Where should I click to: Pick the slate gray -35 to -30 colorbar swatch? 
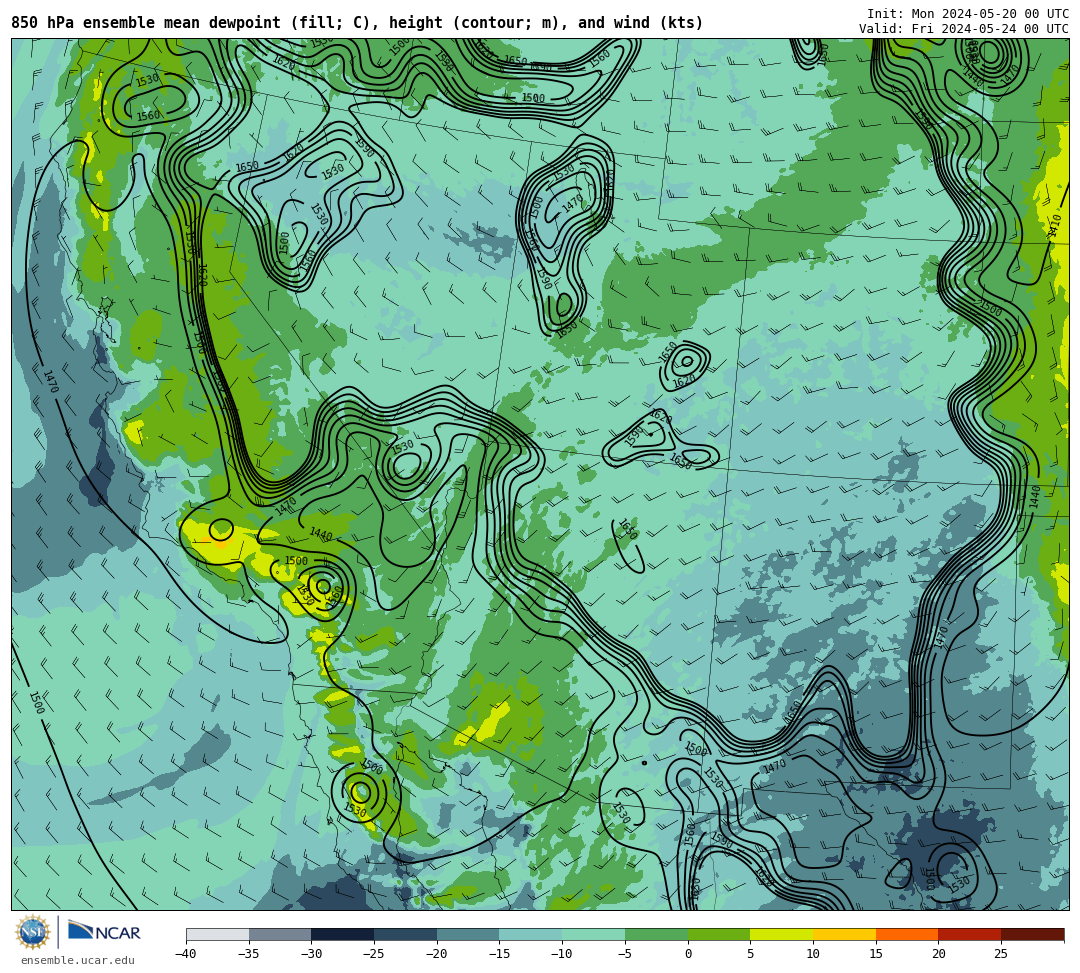point(280,934)
